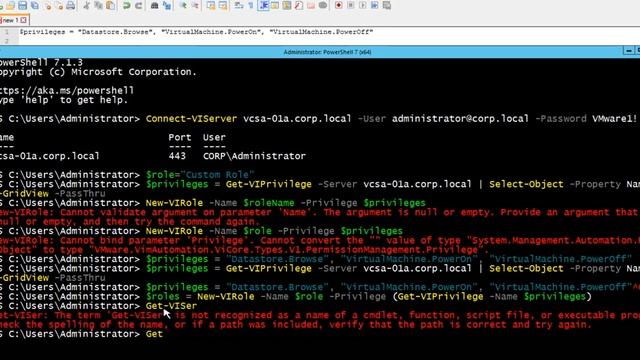Click the Redo toolbar icon
This screenshot has height=360, width=640.
coord(139,5)
